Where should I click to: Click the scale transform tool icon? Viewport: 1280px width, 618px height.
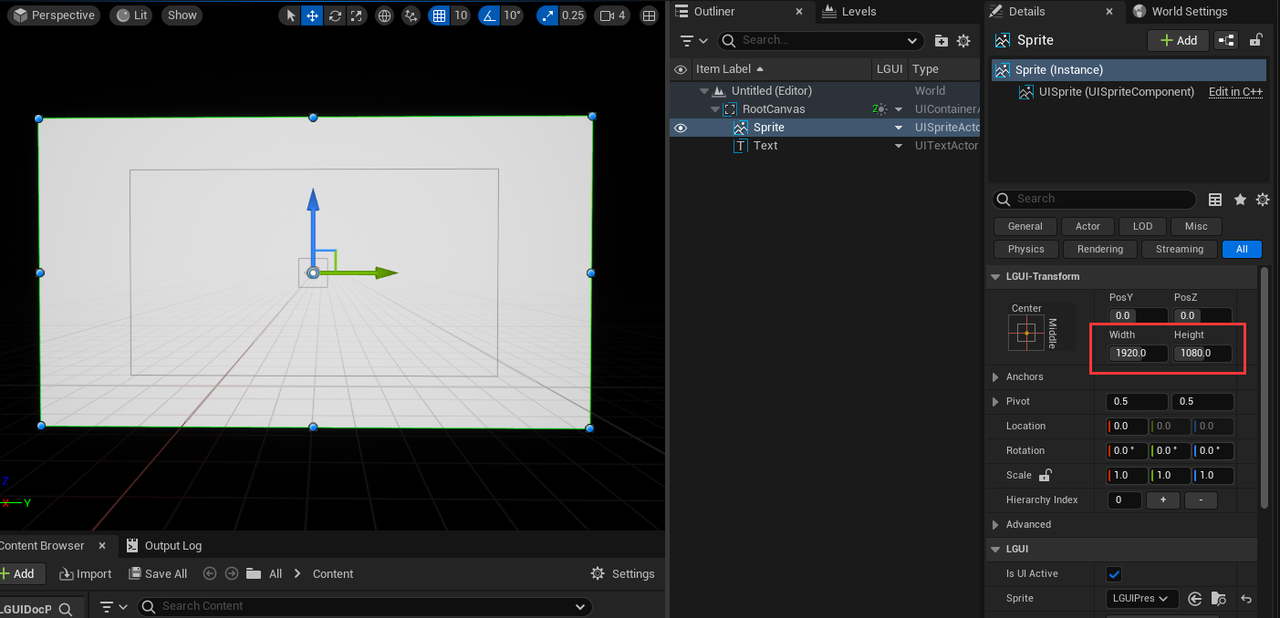coord(356,16)
